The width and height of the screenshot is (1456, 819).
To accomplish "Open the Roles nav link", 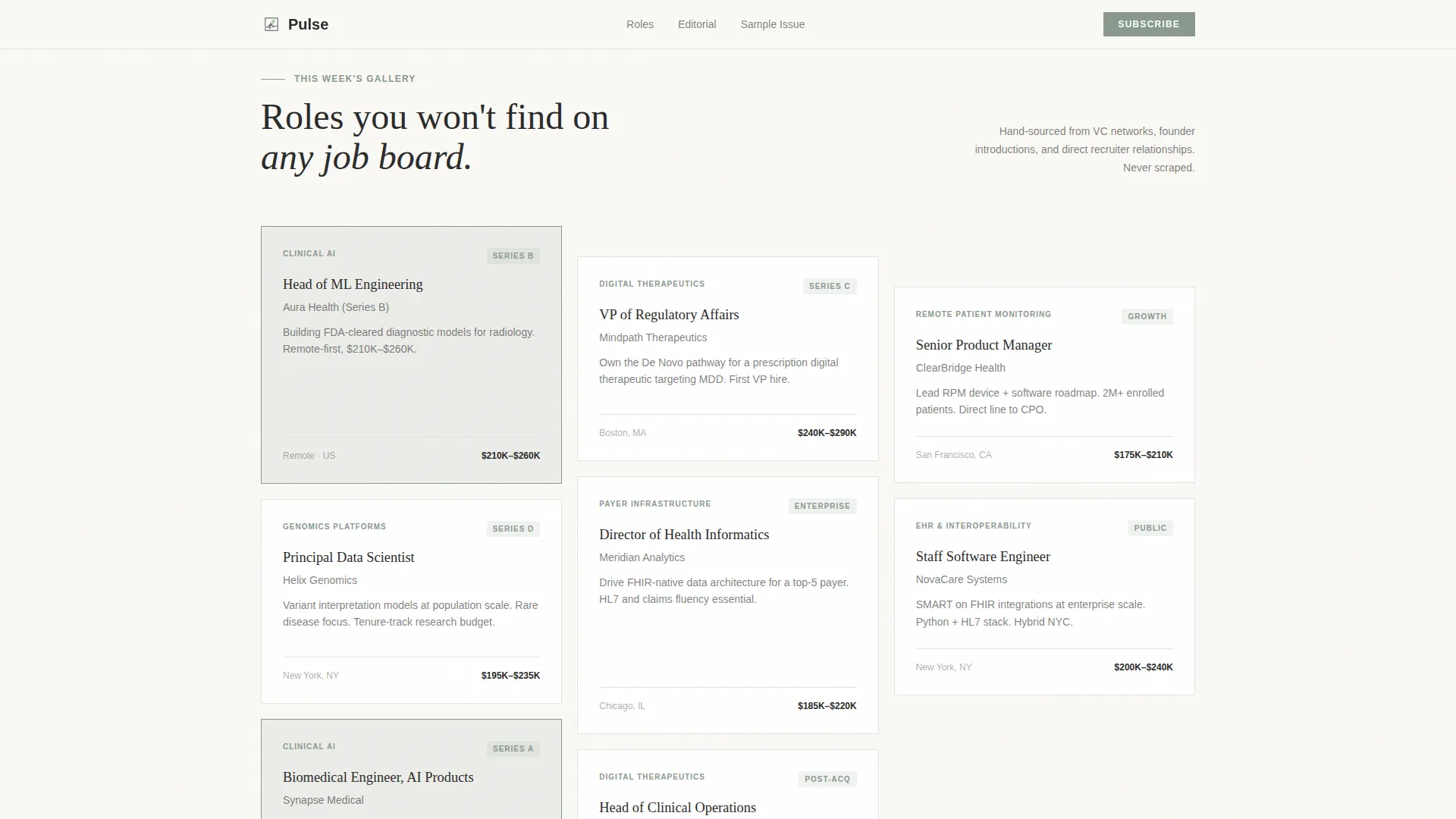I will [x=640, y=24].
